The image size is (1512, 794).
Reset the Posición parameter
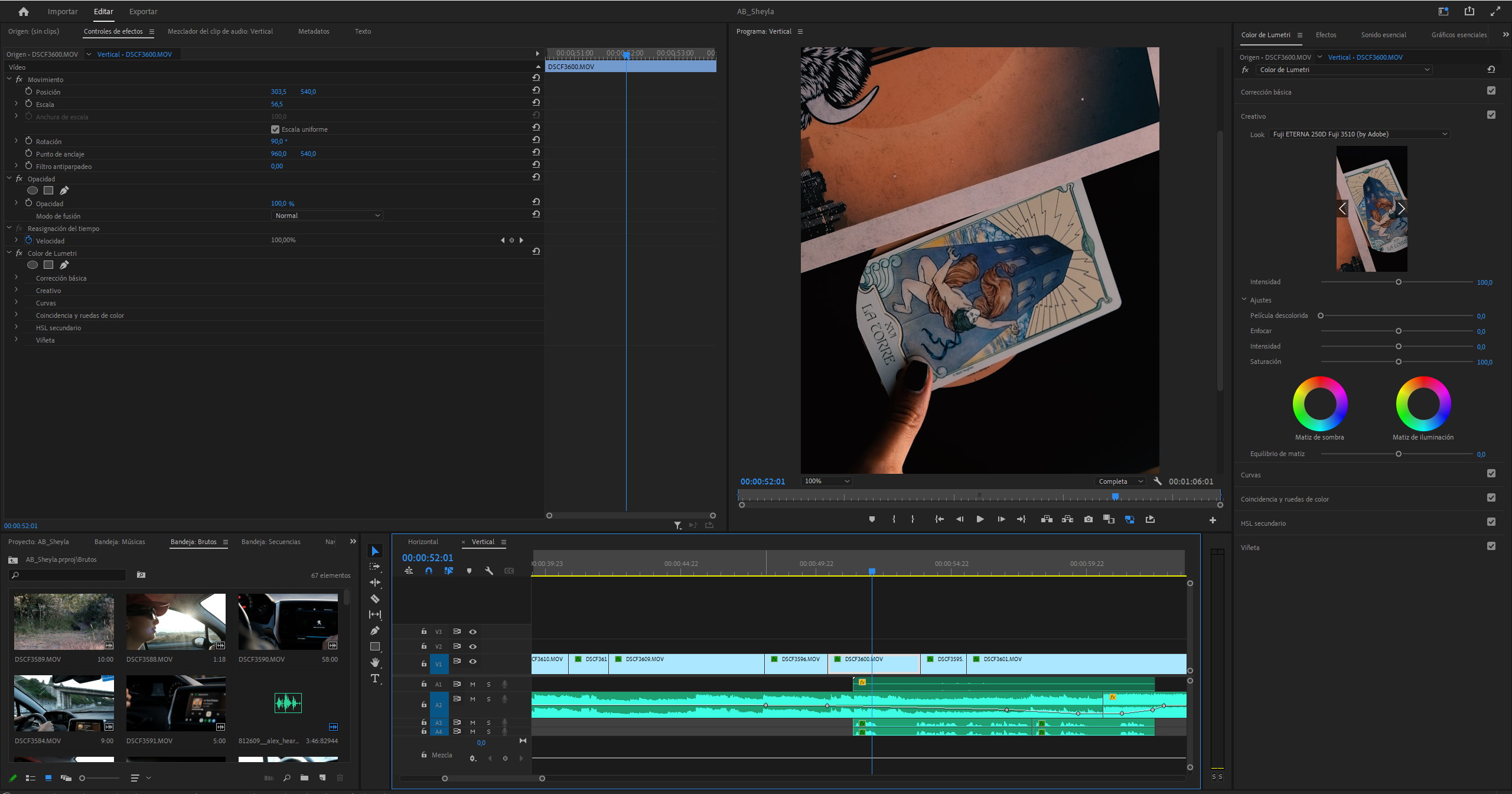[536, 90]
